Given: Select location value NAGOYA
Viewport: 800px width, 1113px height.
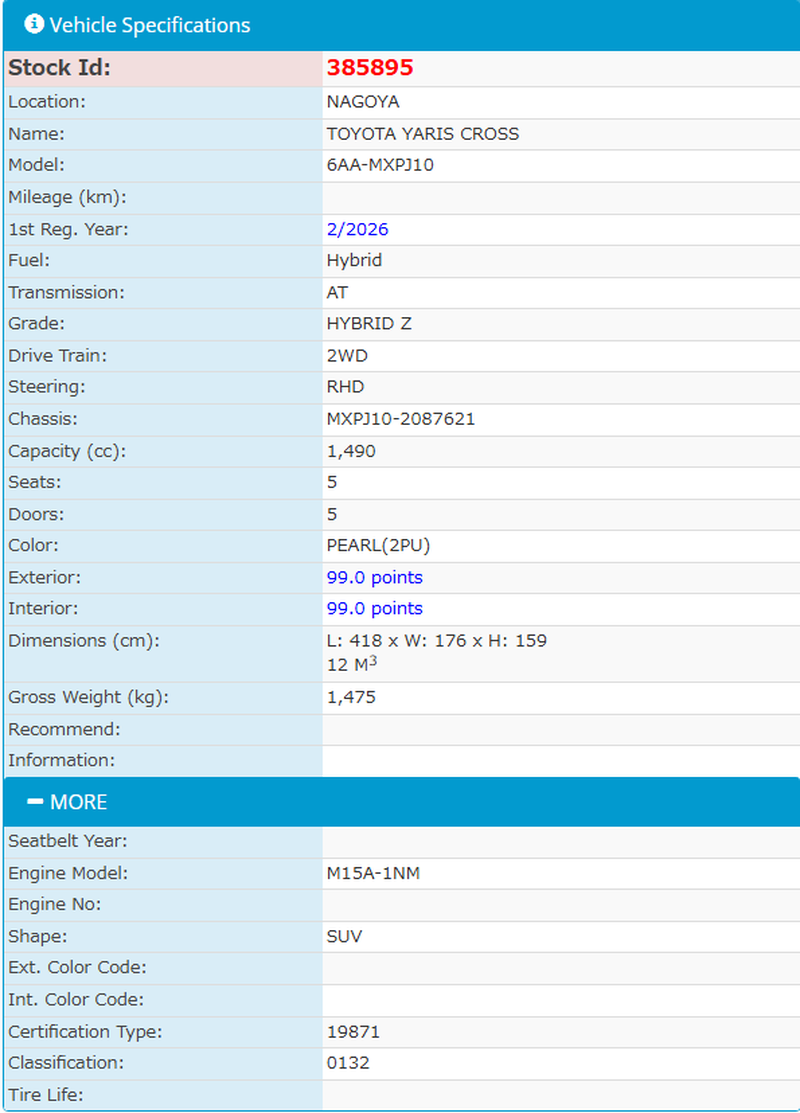Looking at the screenshot, I should click(363, 102).
